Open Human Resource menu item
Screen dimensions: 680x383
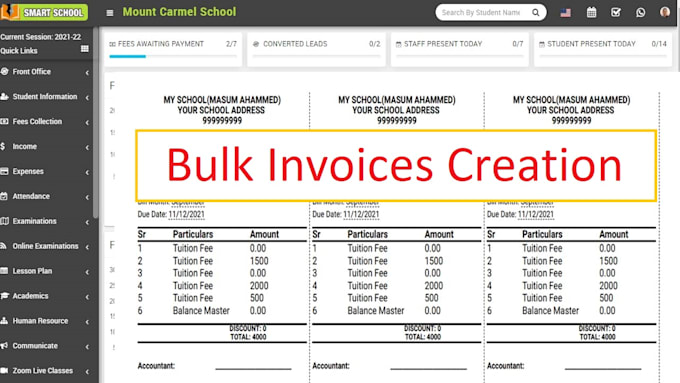coord(46,321)
